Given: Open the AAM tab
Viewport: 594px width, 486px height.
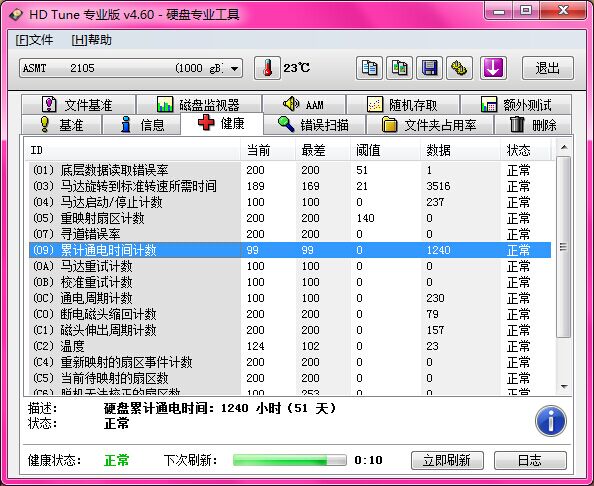Looking at the screenshot, I should pos(304,105).
